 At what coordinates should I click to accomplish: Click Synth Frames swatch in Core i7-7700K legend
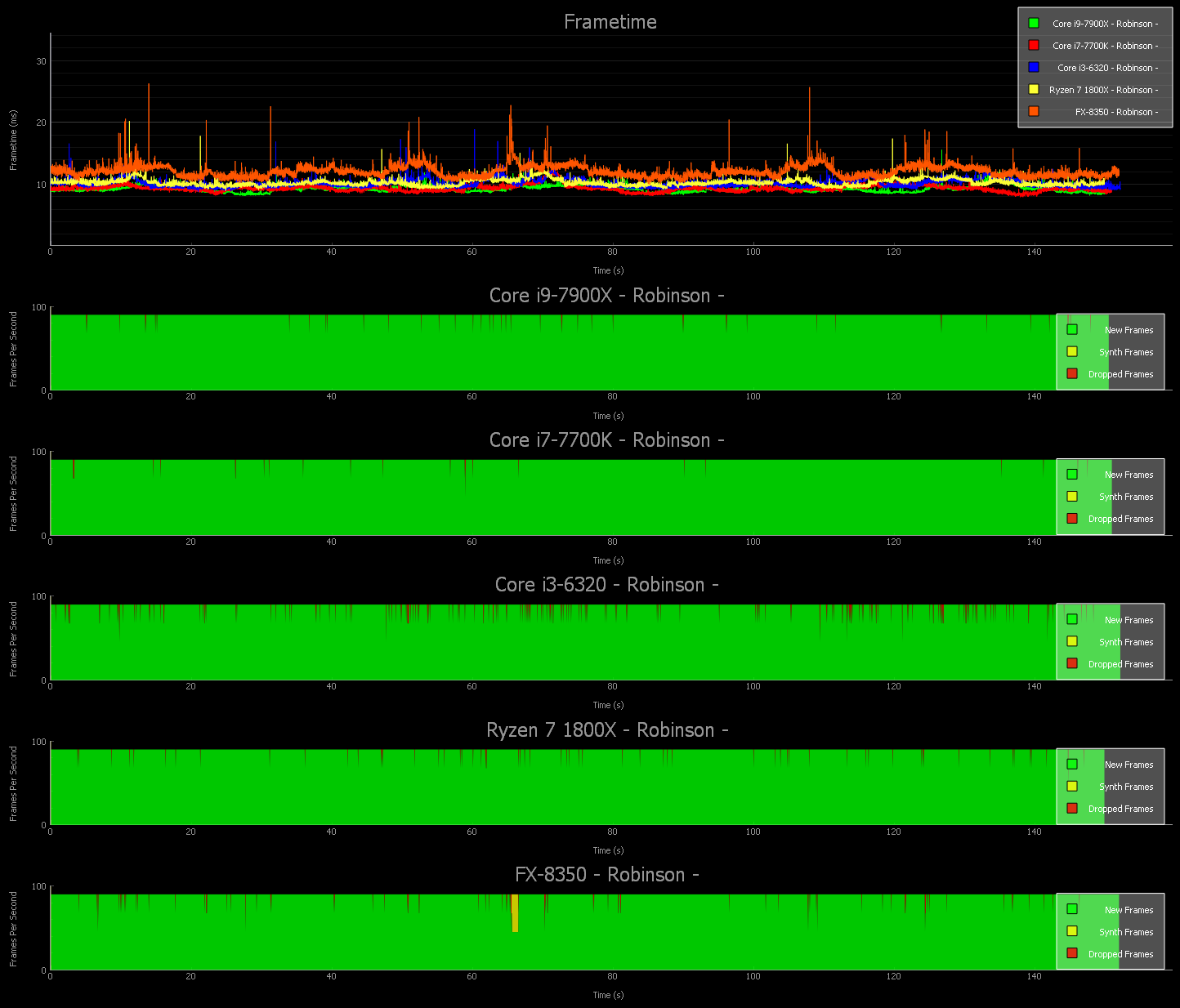1072,496
